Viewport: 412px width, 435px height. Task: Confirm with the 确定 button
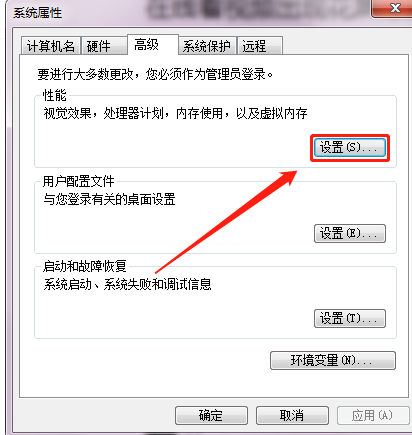(211, 415)
